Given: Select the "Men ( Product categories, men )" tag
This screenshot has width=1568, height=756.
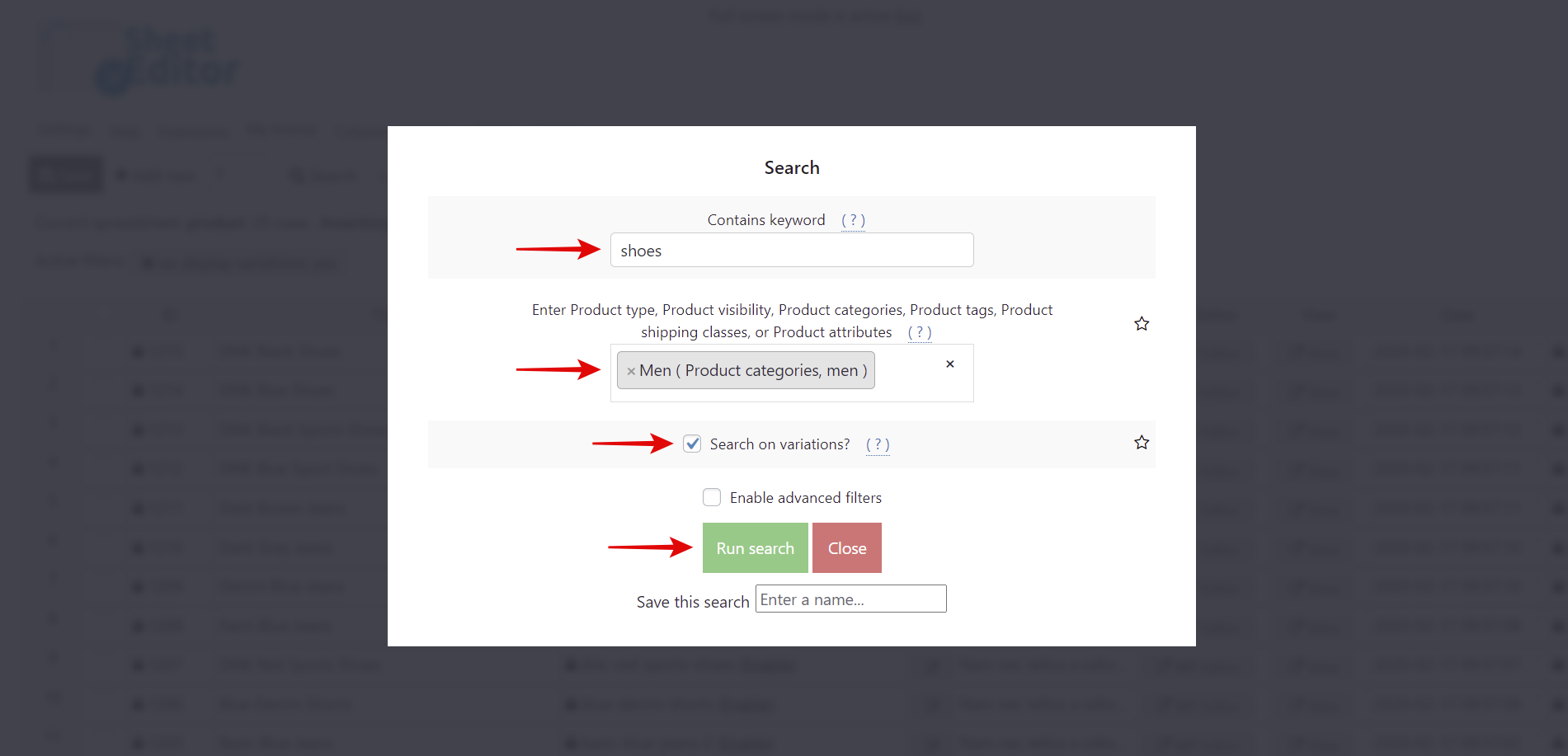Looking at the screenshot, I should click(x=744, y=370).
